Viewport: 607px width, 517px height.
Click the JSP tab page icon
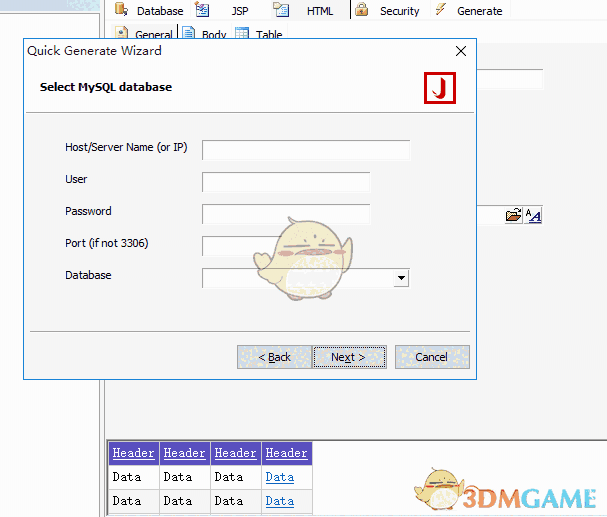[x=202, y=9]
